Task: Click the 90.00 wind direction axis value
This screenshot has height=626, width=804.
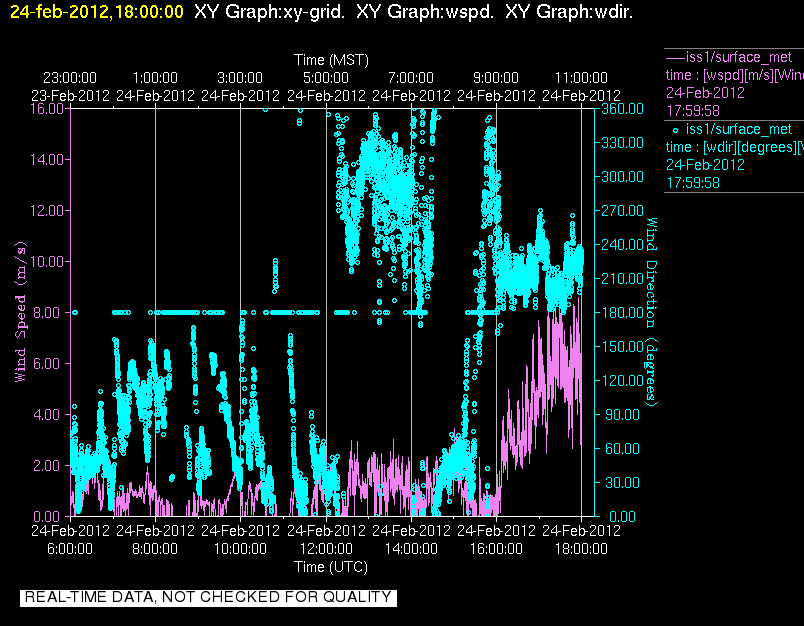Action: point(622,414)
